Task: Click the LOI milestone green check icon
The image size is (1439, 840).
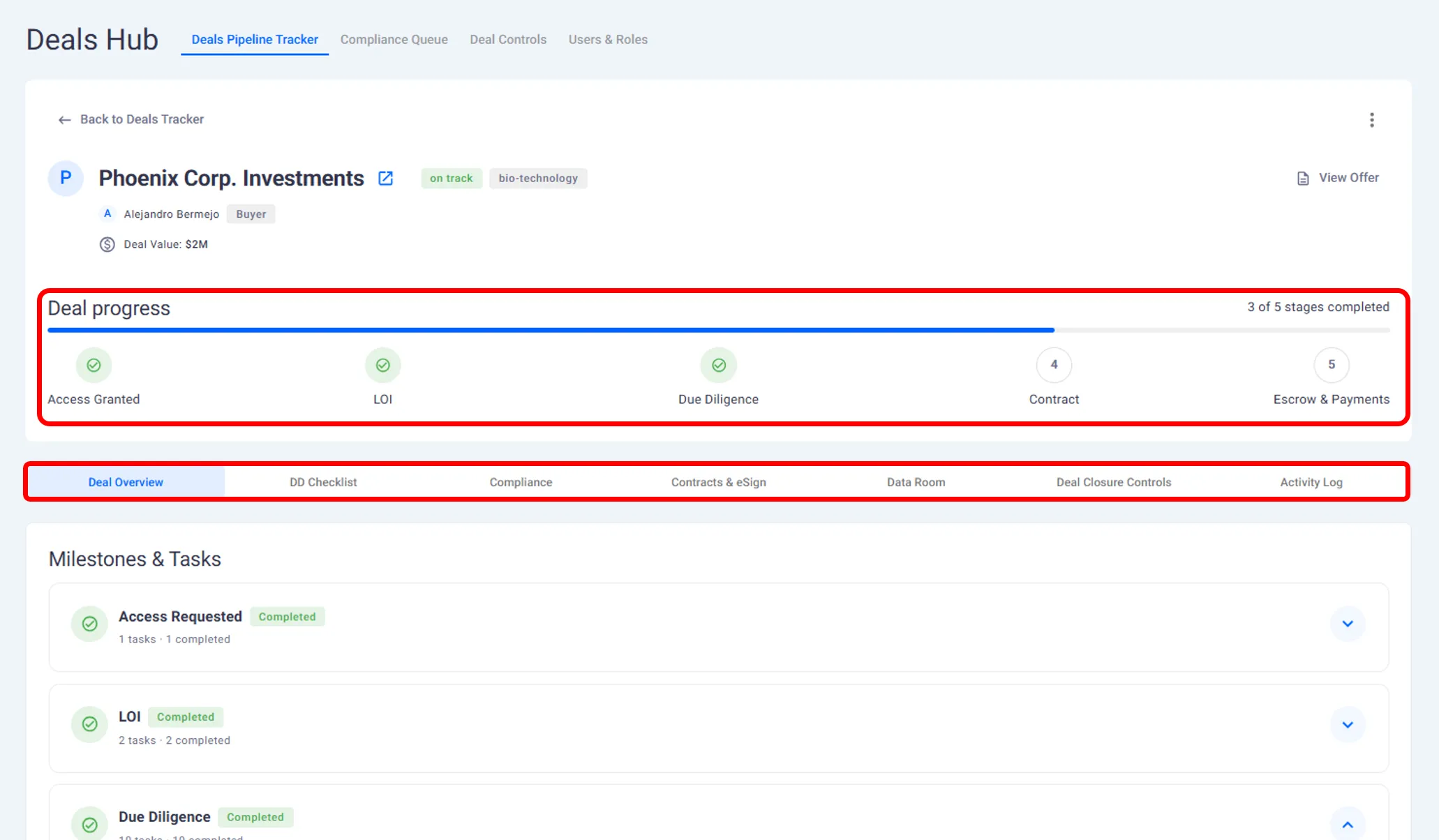Action: point(89,724)
